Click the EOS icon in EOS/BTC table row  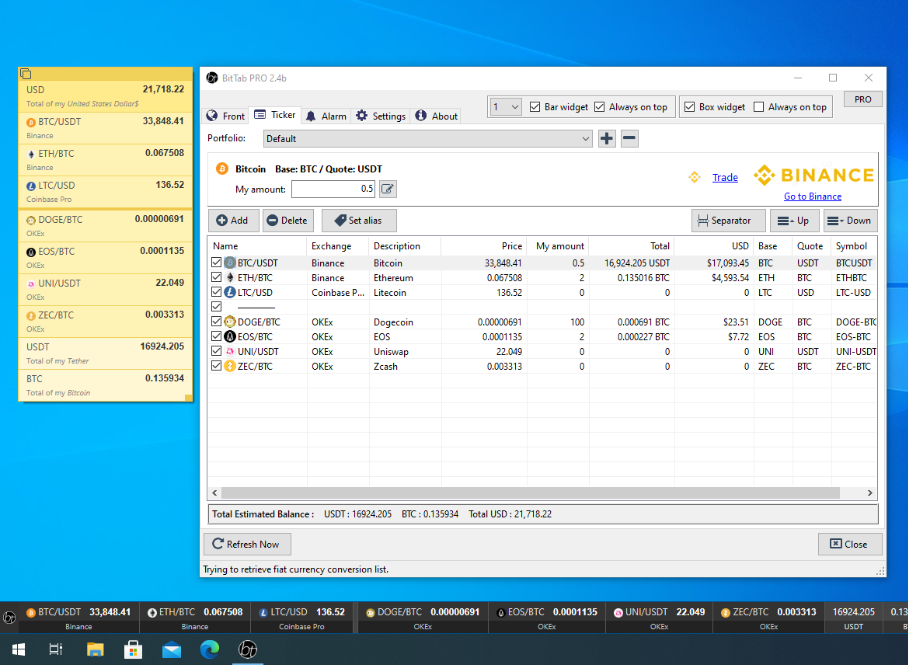click(x=230, y=337)
